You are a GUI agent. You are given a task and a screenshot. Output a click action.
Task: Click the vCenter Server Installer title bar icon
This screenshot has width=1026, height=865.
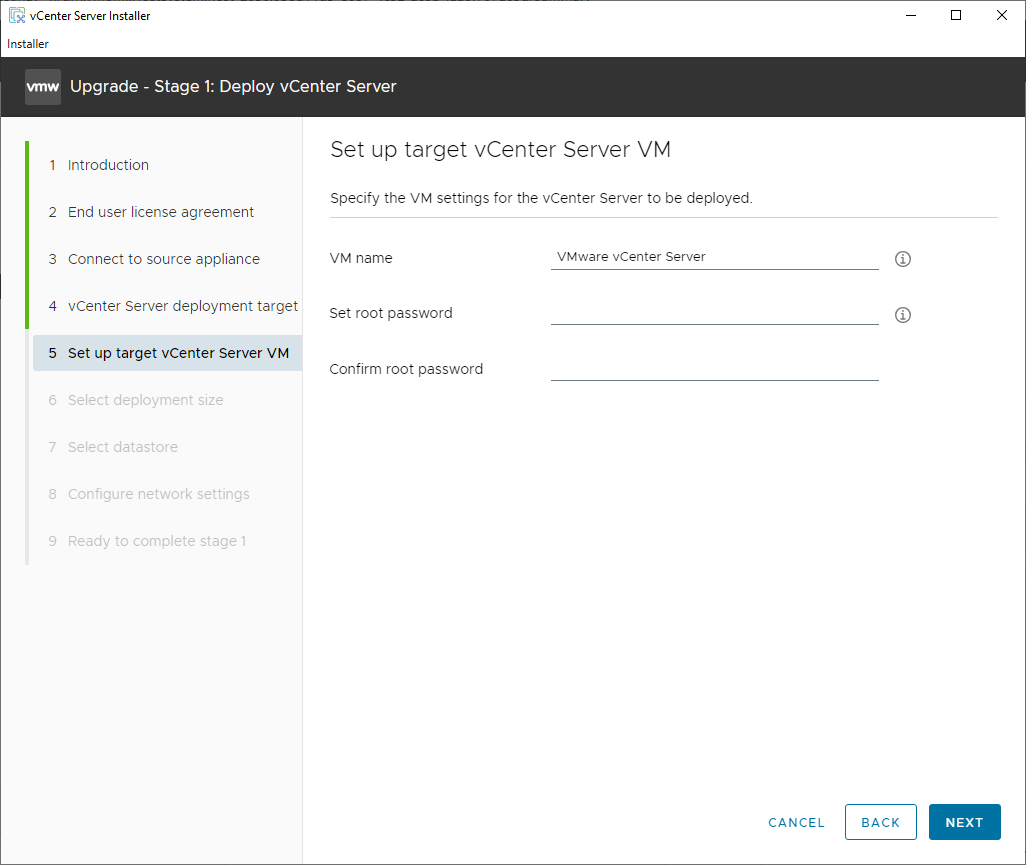click(x=17, y=16)
